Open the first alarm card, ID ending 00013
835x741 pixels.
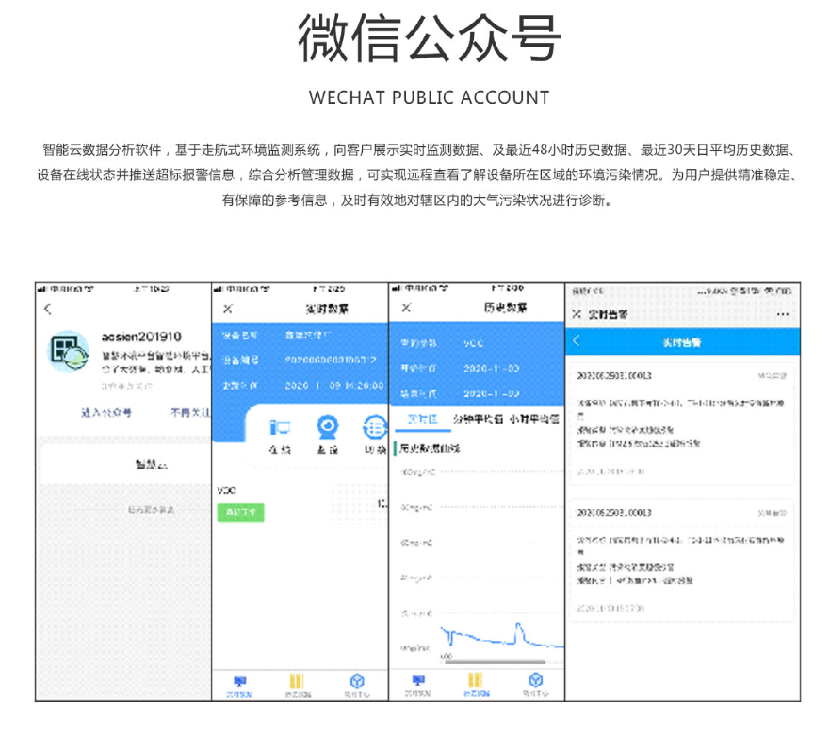coord(682,423)
